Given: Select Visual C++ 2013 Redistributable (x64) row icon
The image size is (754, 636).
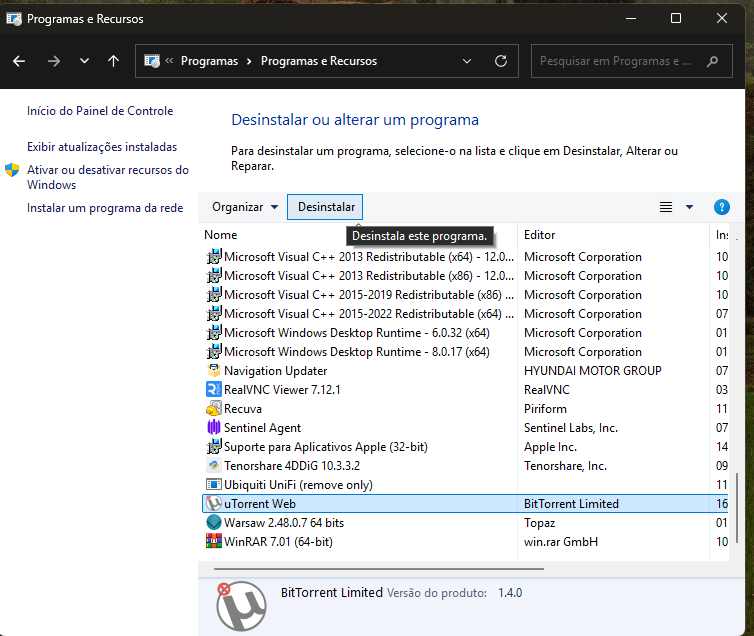Looking at the screenshot, I should (x=214, y=257).
